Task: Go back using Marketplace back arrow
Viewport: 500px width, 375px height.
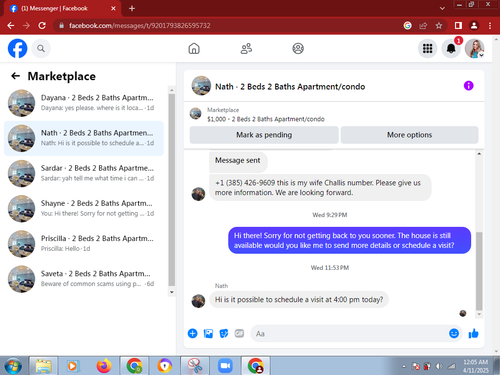Action: point(15,76)
